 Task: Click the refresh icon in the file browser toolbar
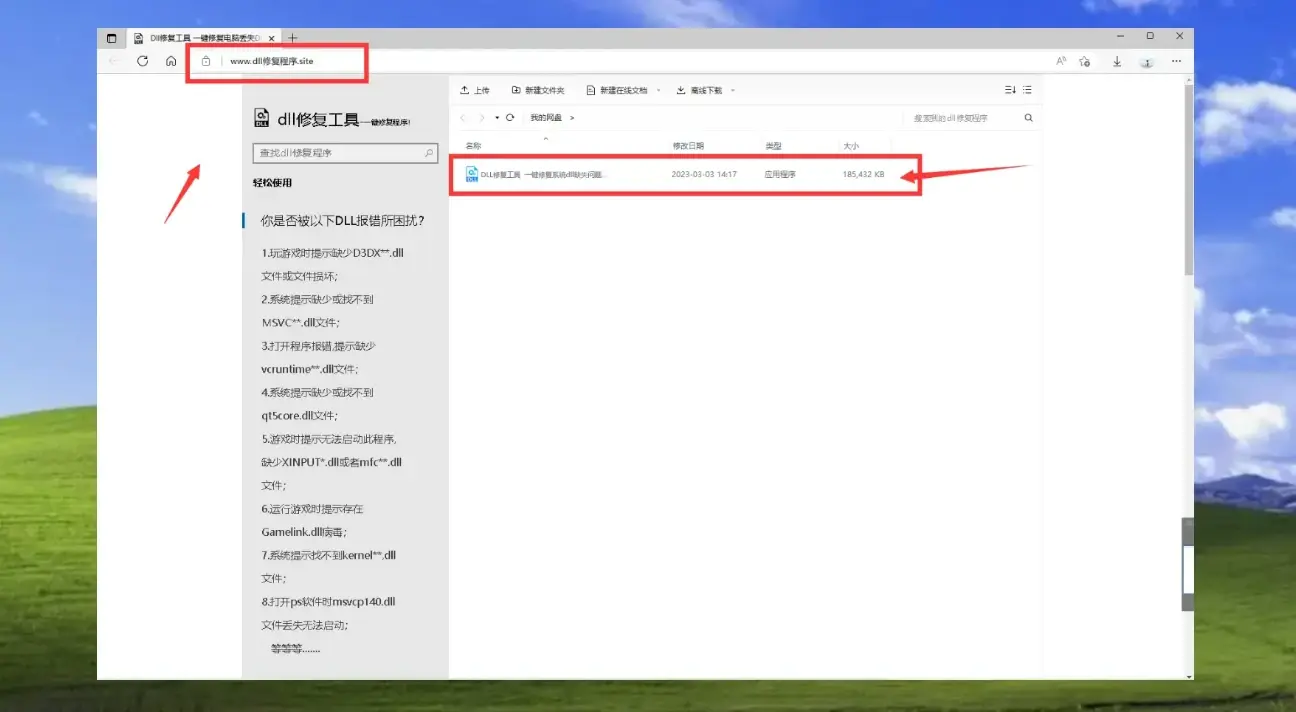510,117
